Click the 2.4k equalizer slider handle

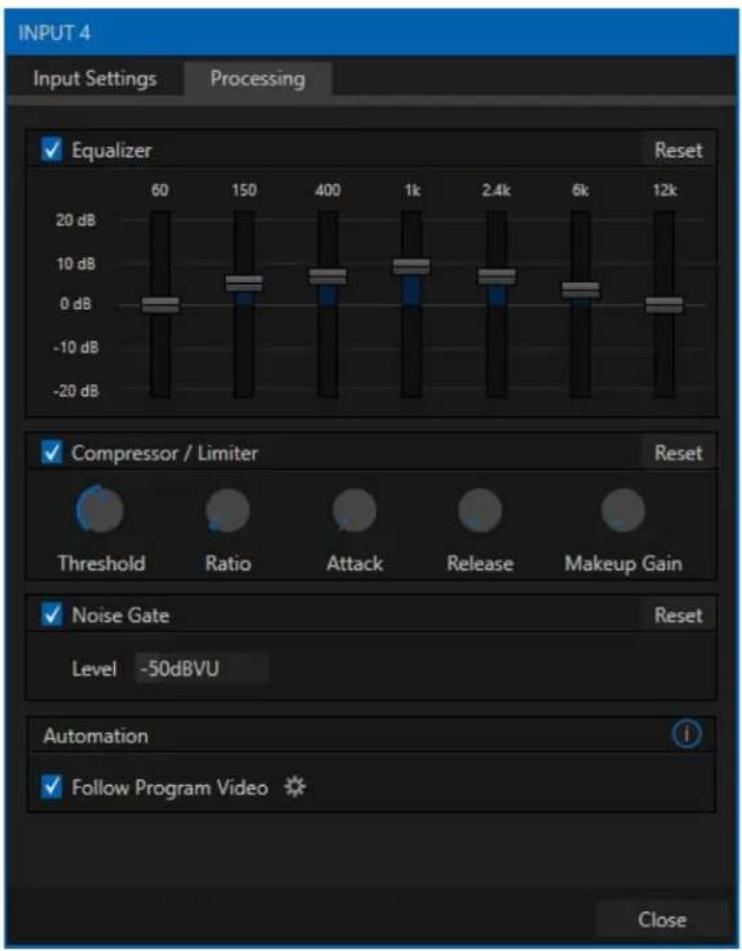tap(497, 276)
